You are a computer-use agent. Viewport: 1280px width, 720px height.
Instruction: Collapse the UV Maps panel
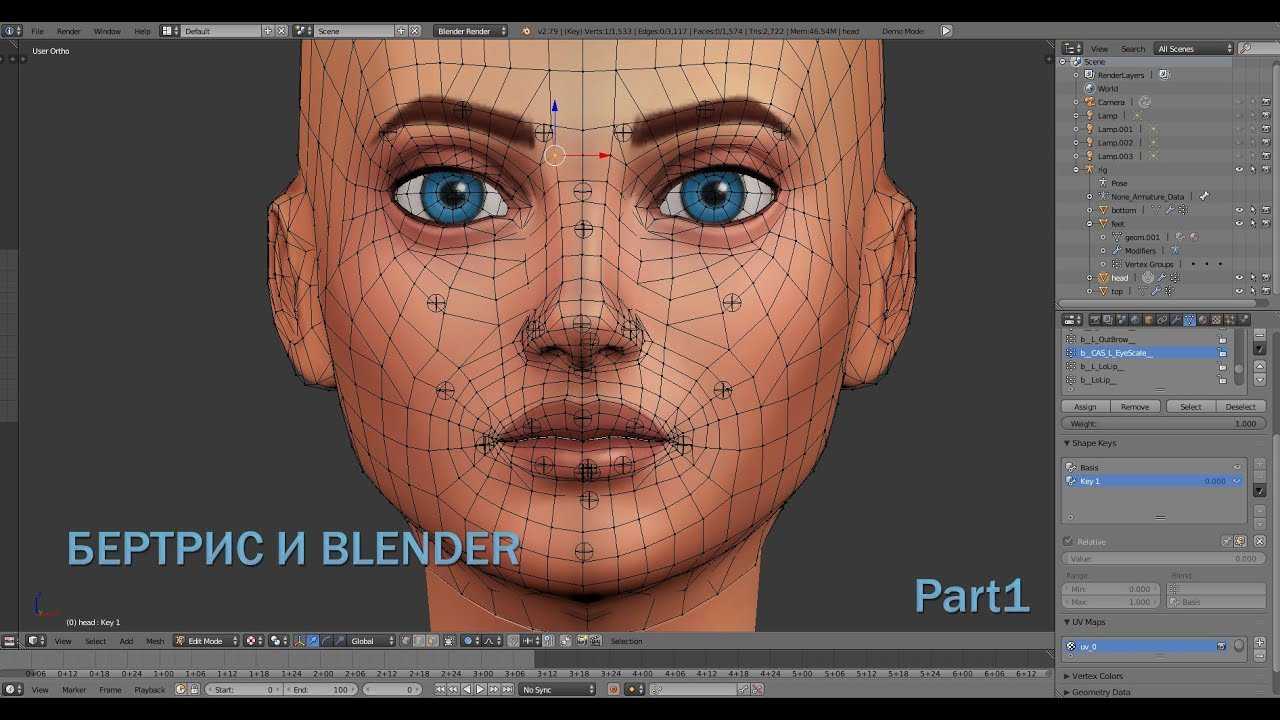tap(1066, 622)
